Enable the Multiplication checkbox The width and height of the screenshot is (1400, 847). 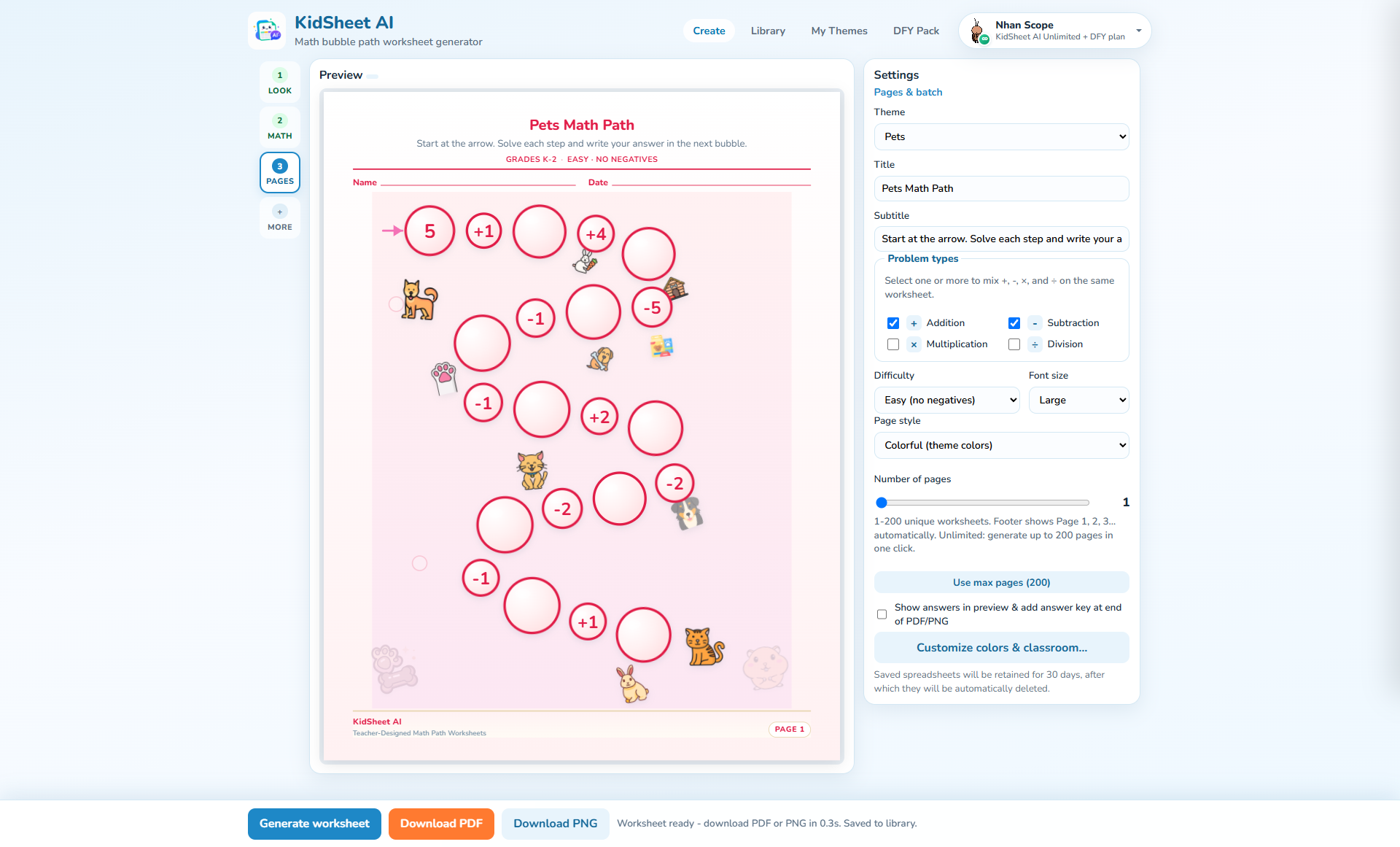pyautogui.click(x=893, y=344)
